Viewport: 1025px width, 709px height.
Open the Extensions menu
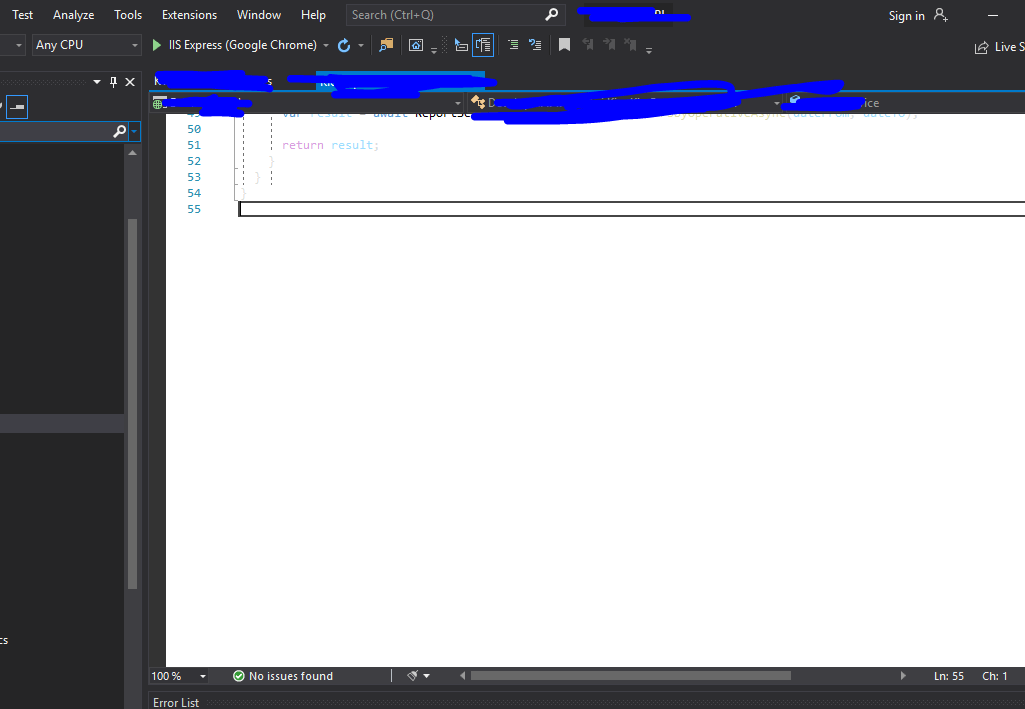tap(189, 14)
